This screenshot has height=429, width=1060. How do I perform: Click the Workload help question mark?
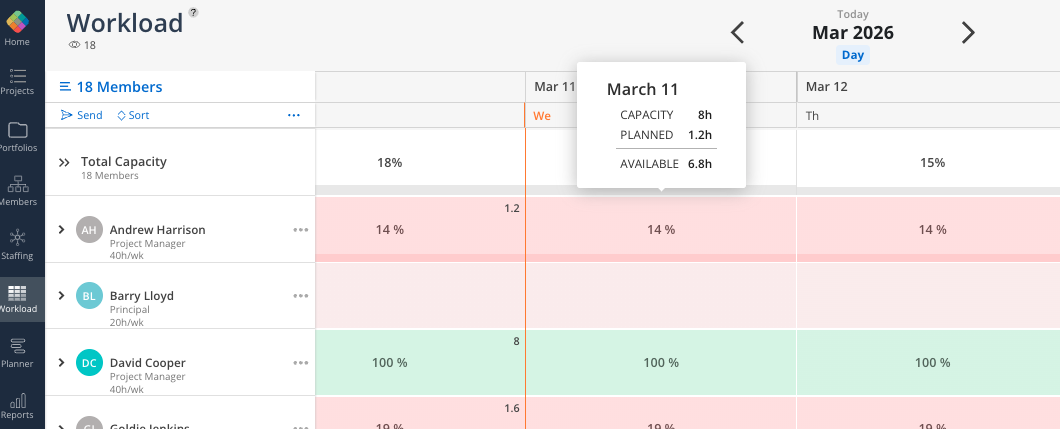[x=193, y=12]
